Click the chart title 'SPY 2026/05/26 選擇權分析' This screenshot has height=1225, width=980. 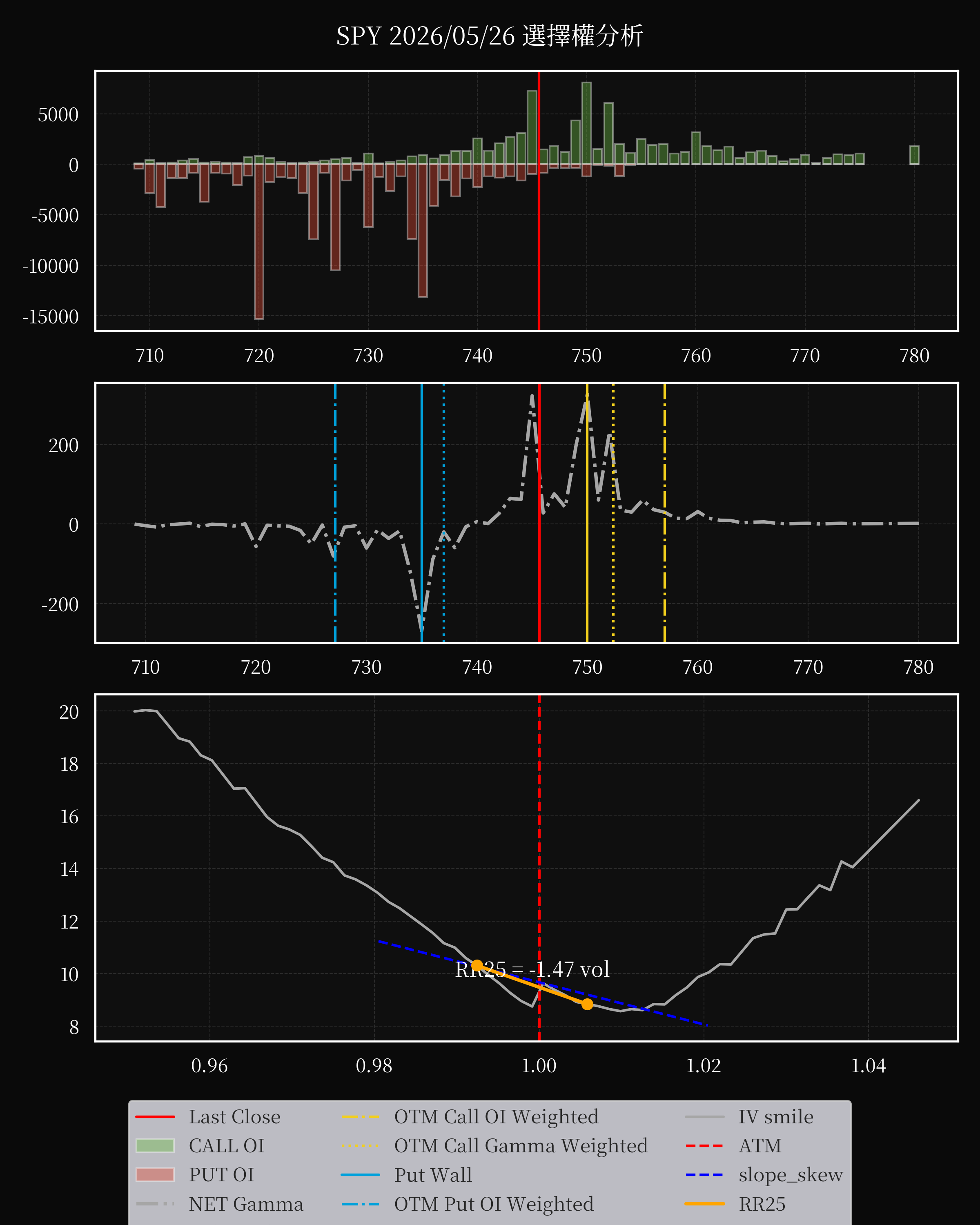point(489,36)
